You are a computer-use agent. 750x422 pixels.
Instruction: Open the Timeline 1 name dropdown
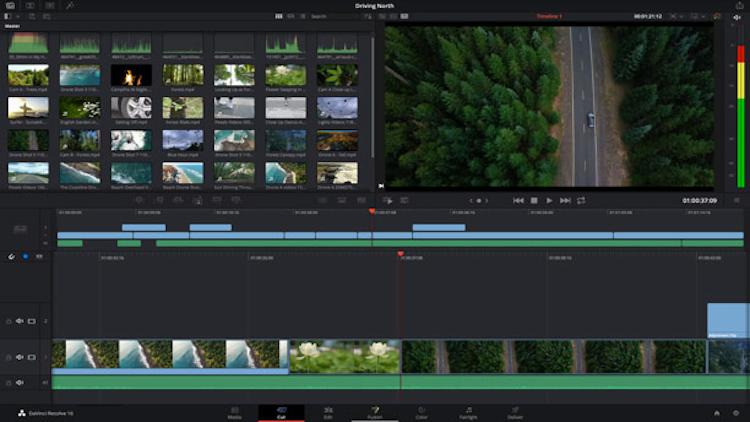[x=549, y=16]
